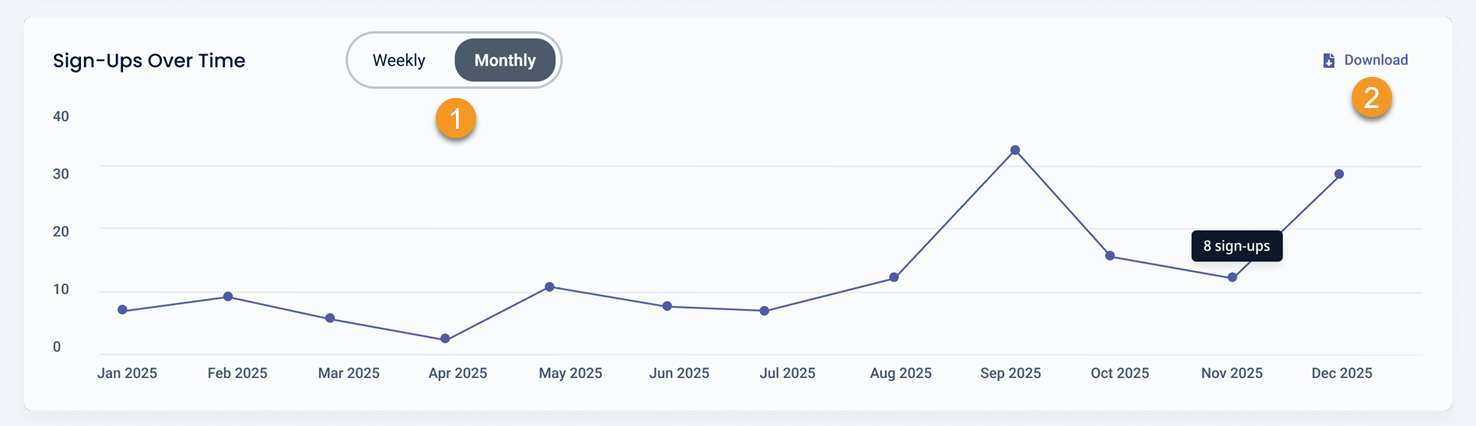Click the orange callout badge numbered 2
Viewport: 1476px width, 426px height.
pos(1372,98)
